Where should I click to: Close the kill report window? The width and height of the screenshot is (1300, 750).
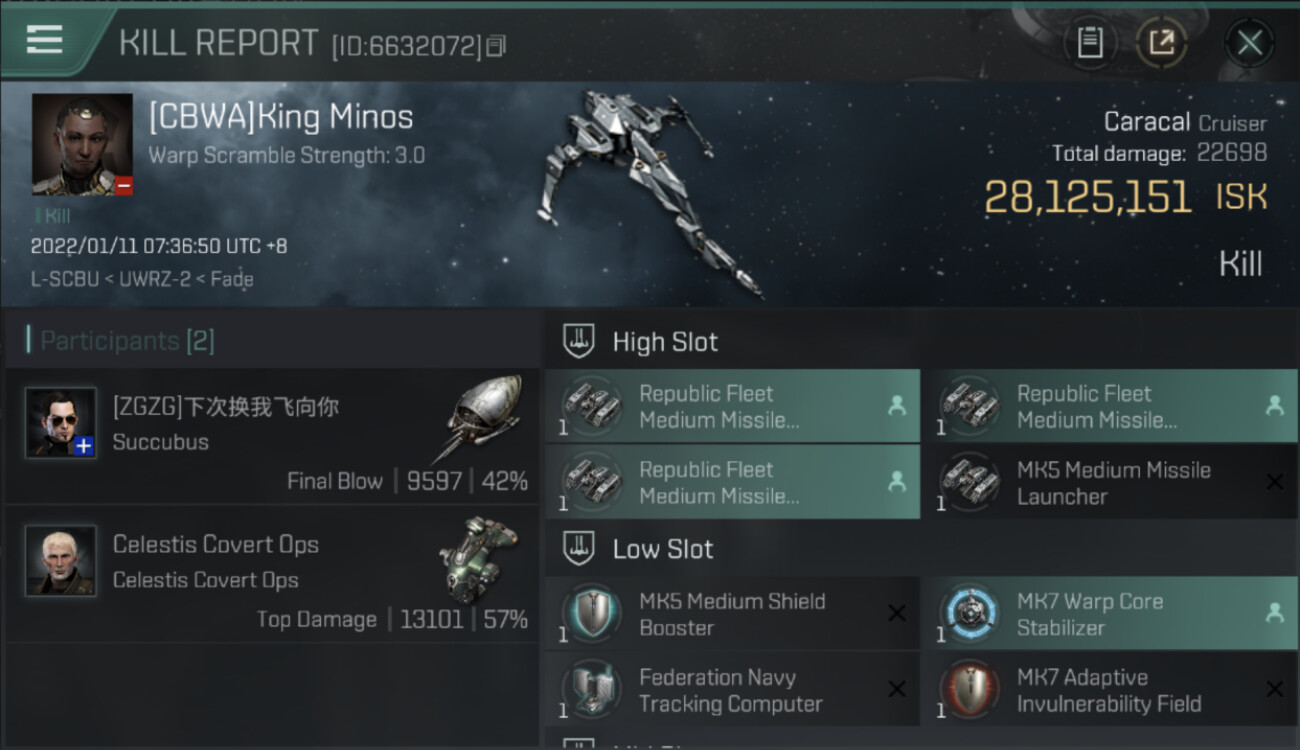(x=1249, y=43)
